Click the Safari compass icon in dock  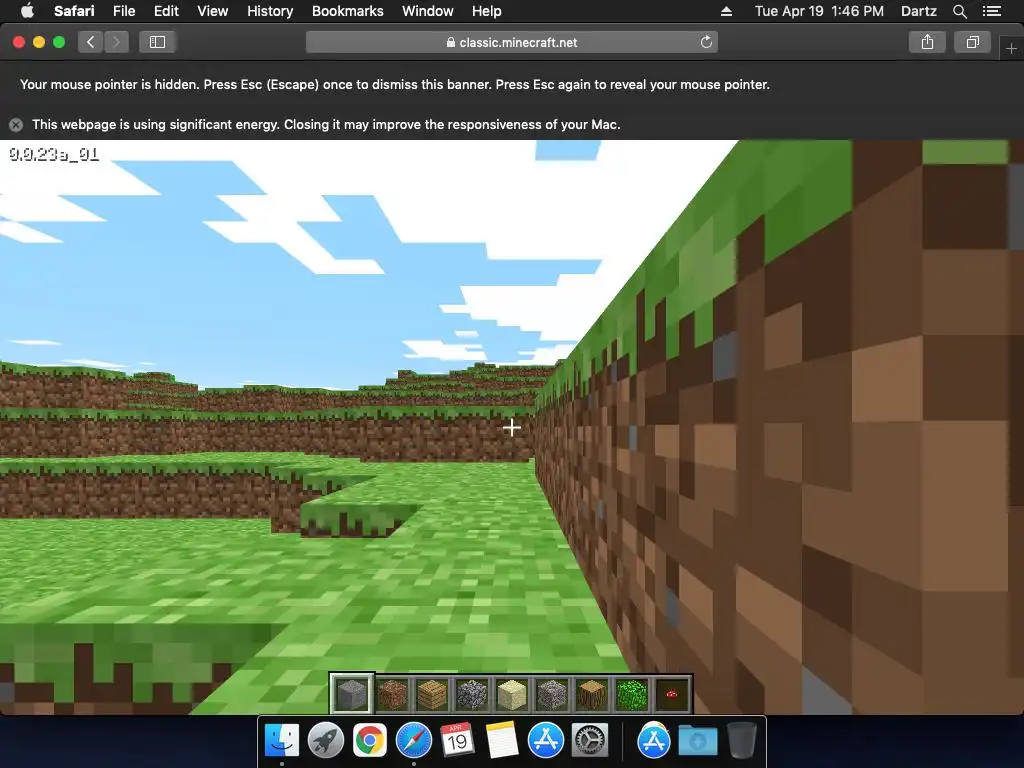tap(413, 741)
